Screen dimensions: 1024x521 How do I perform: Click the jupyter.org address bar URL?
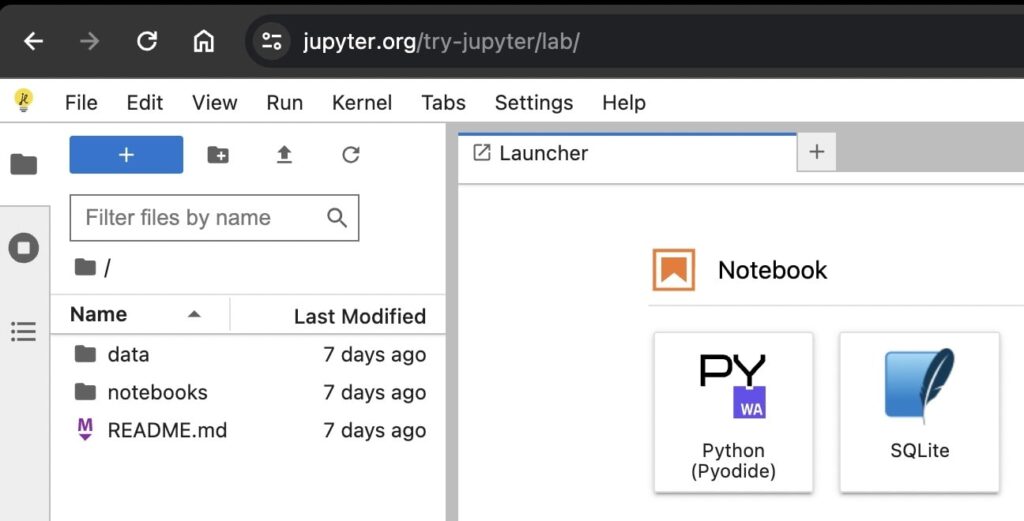pyautogui.click(x=441, y=42)
